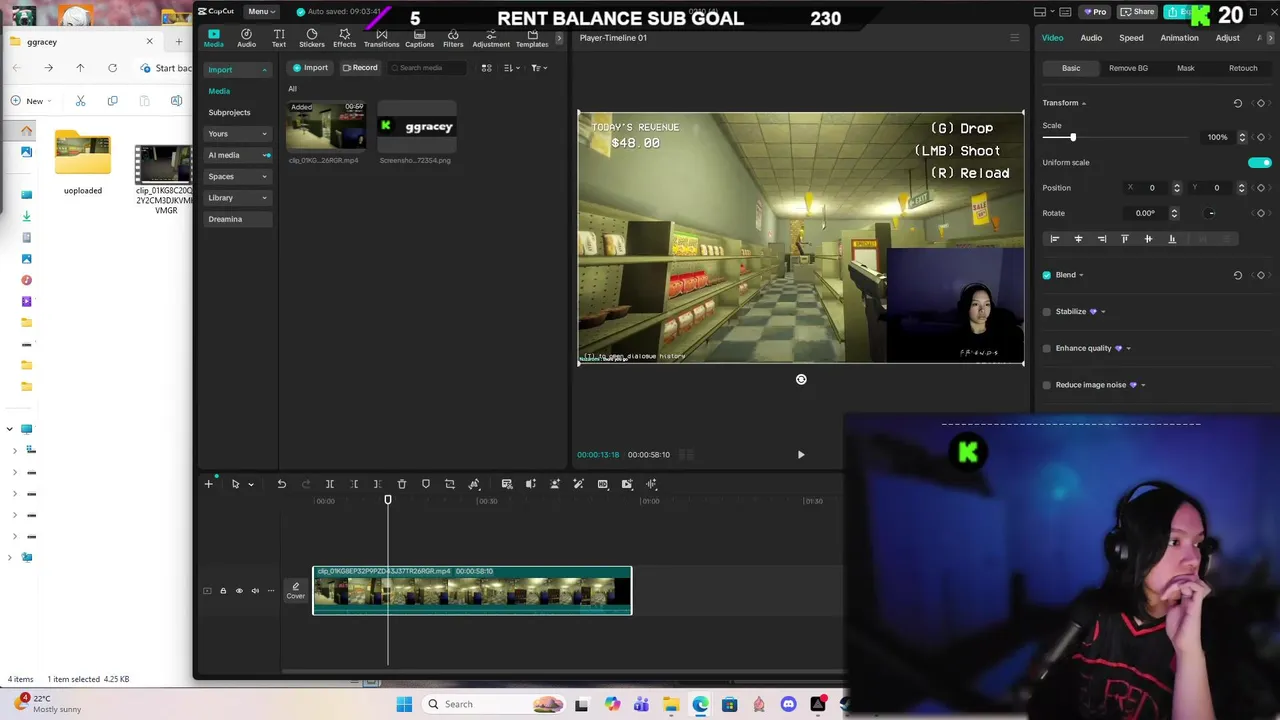Play the preview video
Screen dimensions: 1280x720
pos(801,455)
